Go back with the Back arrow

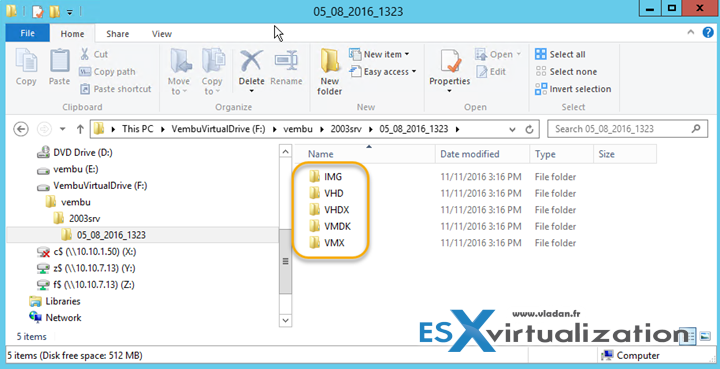coord(21,129)
